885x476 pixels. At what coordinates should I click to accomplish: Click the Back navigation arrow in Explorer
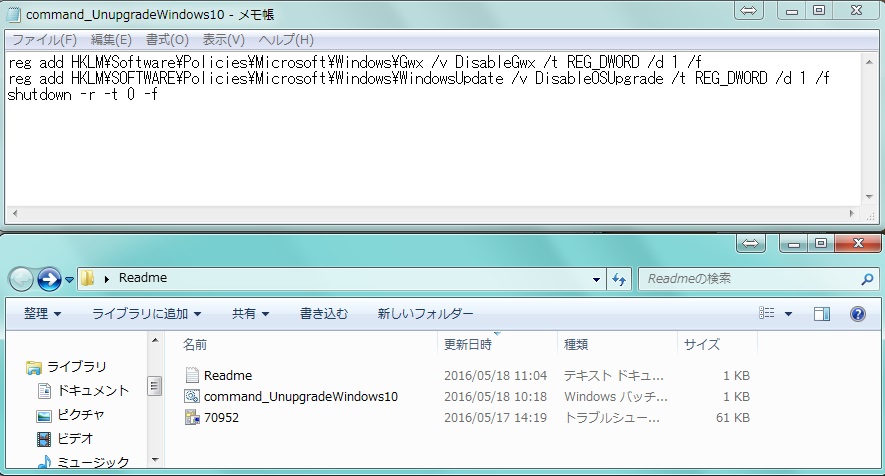21,278
